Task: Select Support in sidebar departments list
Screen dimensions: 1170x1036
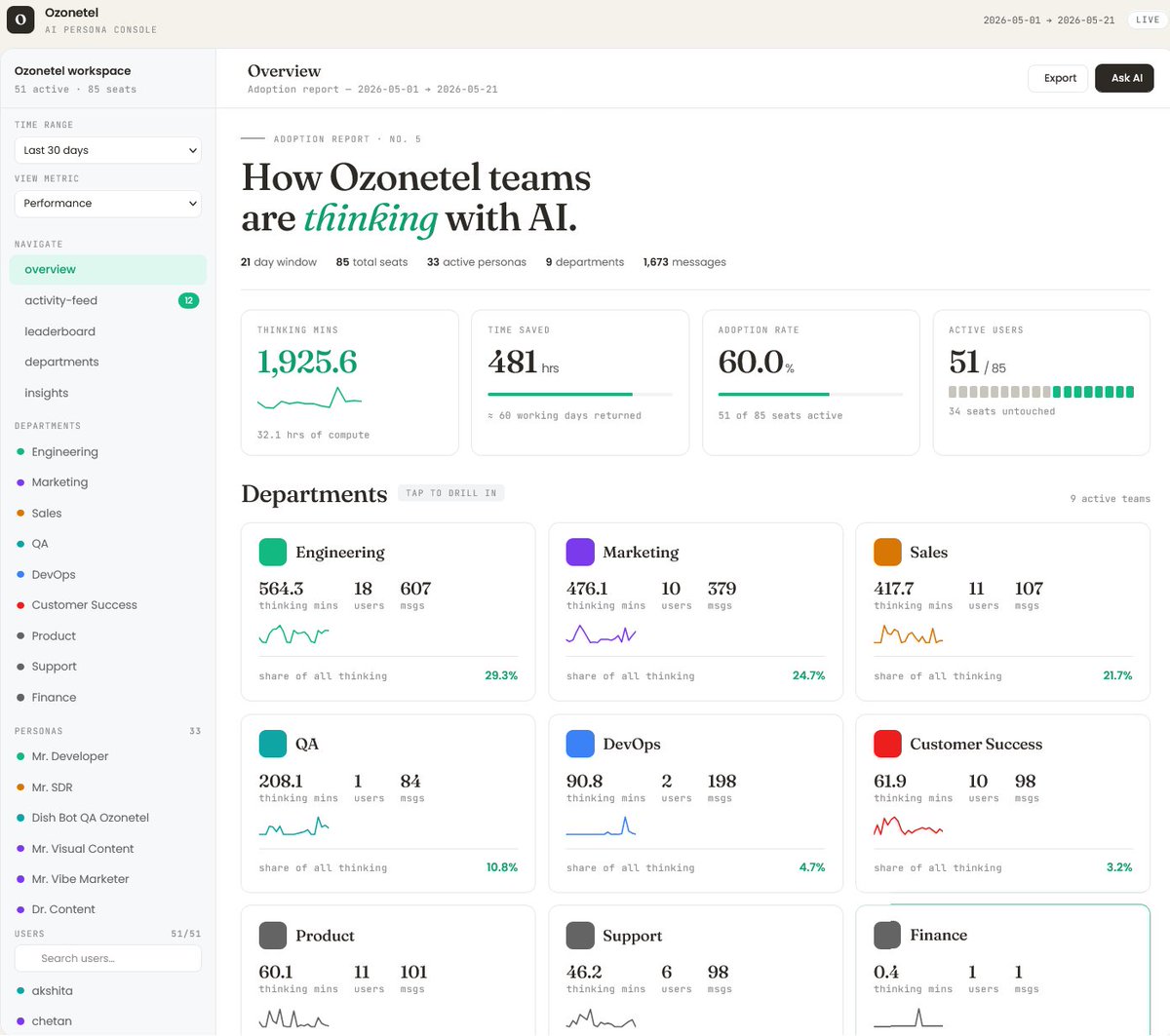Action: [x=108, y=667]
